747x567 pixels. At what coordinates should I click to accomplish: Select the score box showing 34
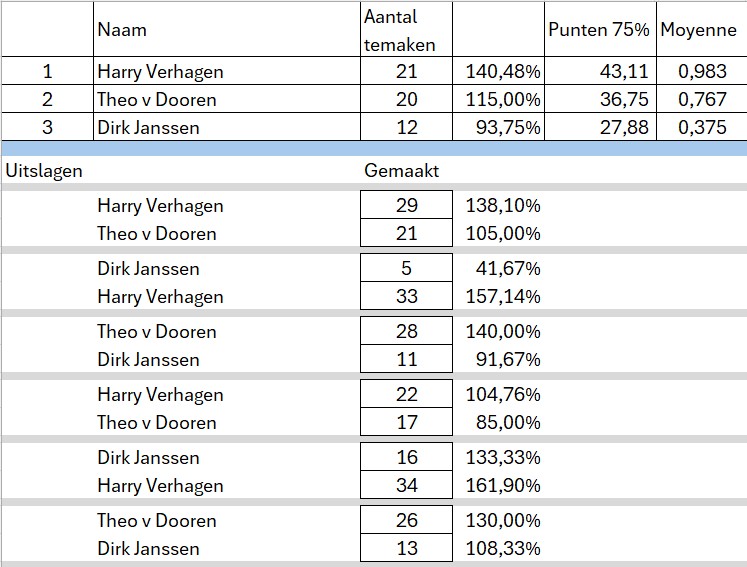click(406, 486)
